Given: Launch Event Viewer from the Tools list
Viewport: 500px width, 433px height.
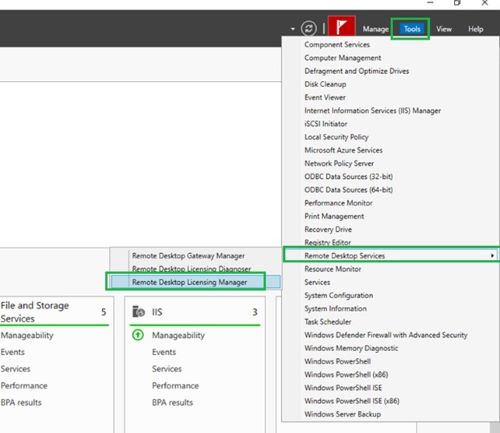Looking at the screenshot, I should (x=325, y=97).
